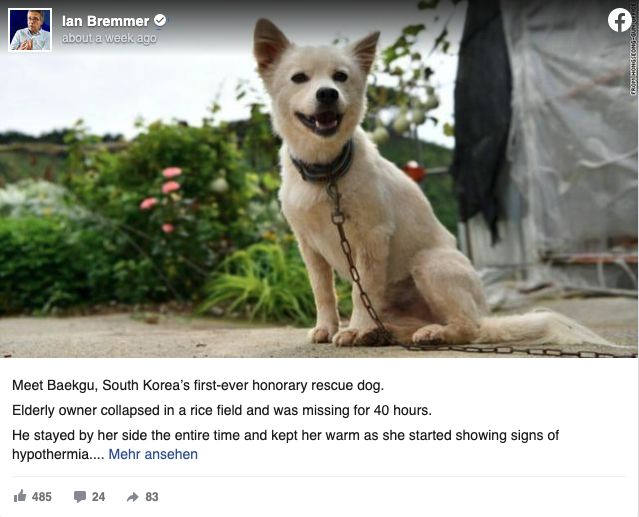Click the 83 shares count
Viewport: 639px width, 517px height.
(152, 497)
